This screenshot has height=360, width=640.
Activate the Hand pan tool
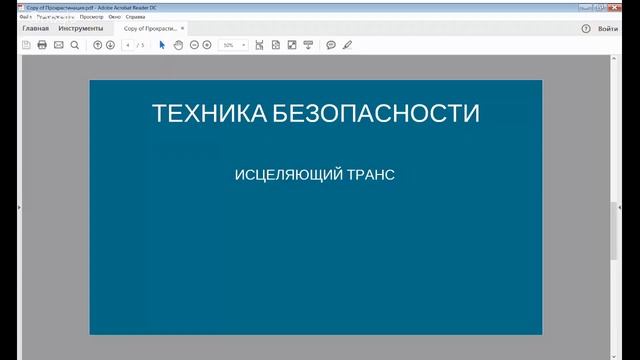[x=178, y=45]
